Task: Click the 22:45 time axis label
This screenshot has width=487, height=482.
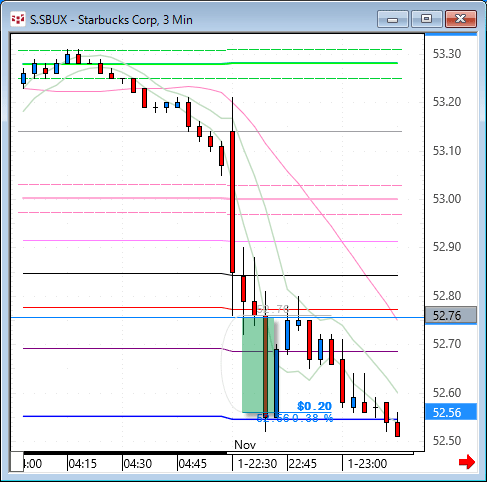Action: pyautogui.click(x=302, y=464)
